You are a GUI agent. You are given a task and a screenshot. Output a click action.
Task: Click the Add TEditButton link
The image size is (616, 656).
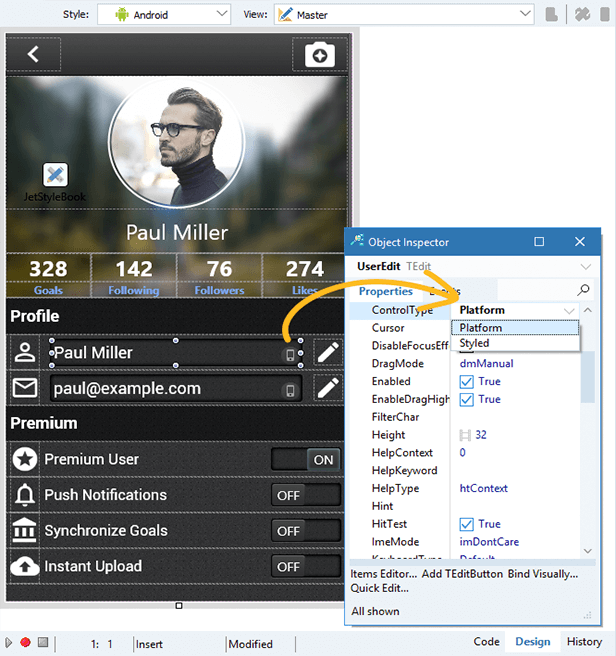tap(461, 574)
